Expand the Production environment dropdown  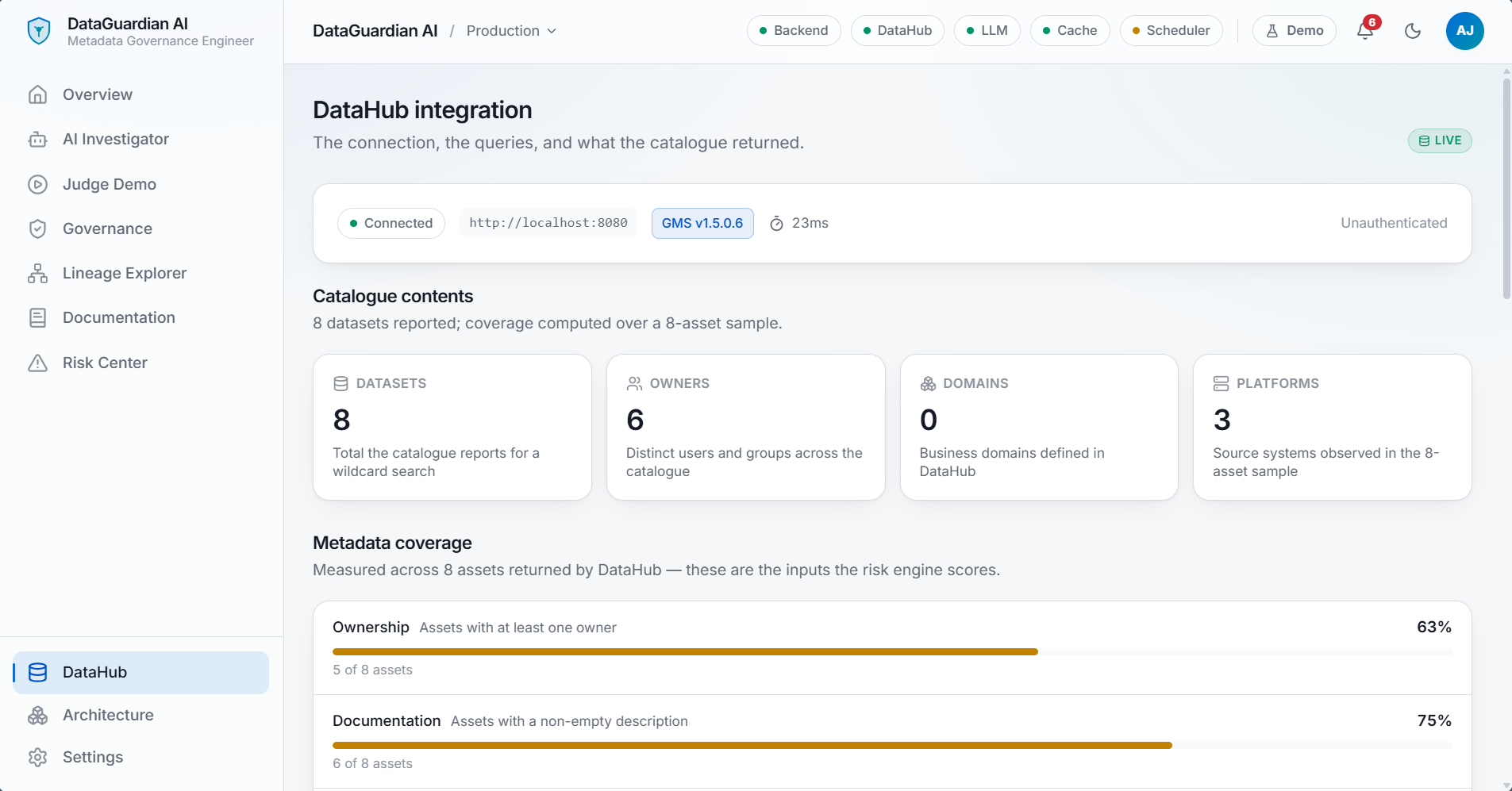(x=511, y=31)
